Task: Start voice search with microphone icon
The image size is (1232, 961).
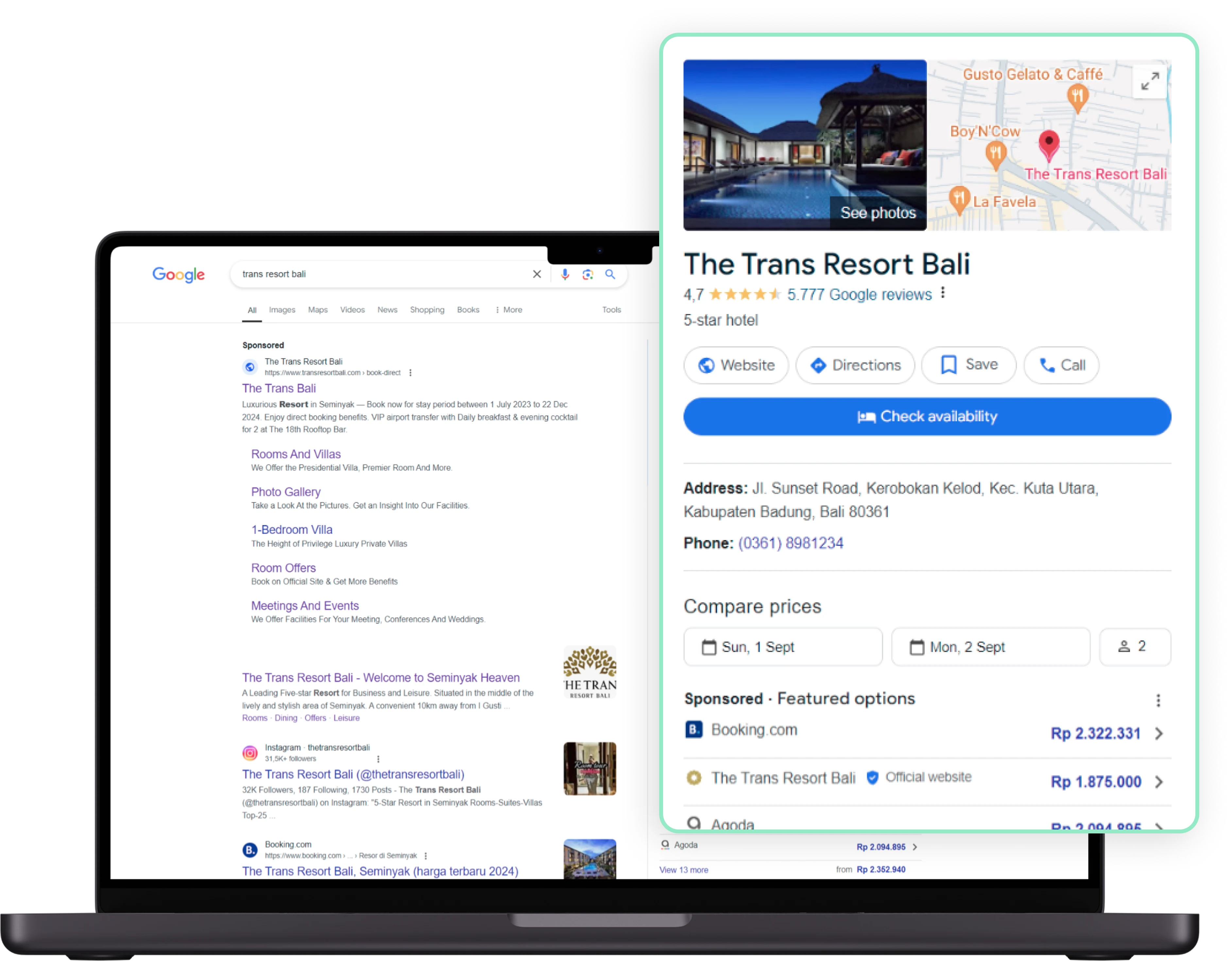Action: (x=565, y=274)
